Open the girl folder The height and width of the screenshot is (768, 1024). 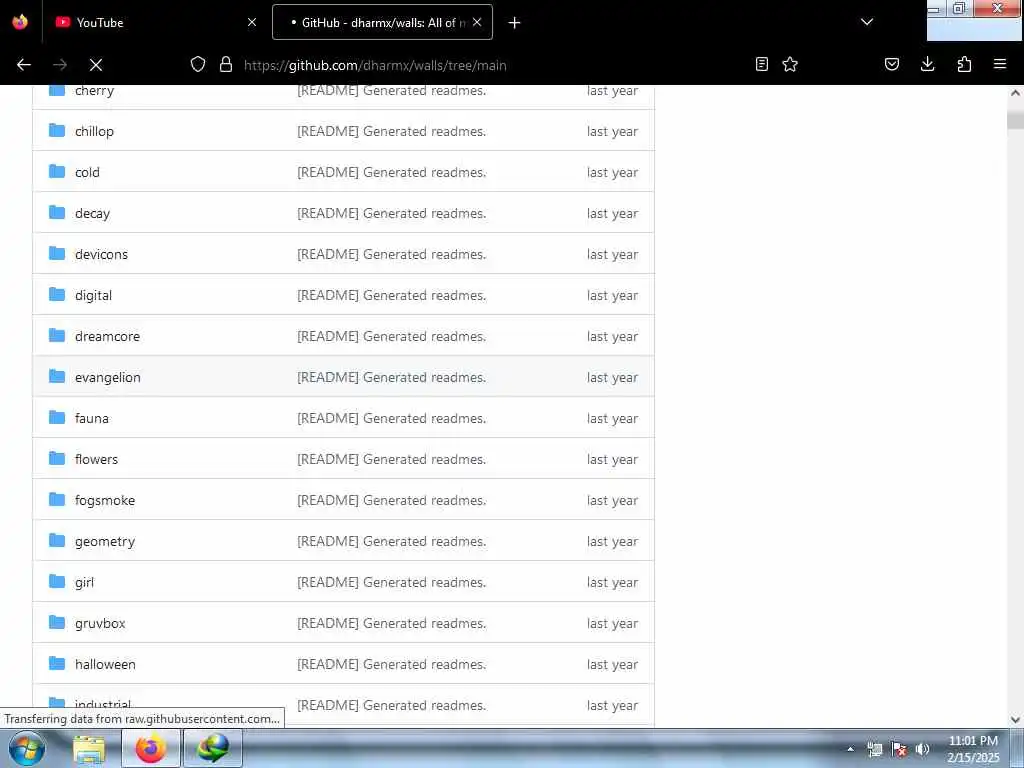pos(84,583)
